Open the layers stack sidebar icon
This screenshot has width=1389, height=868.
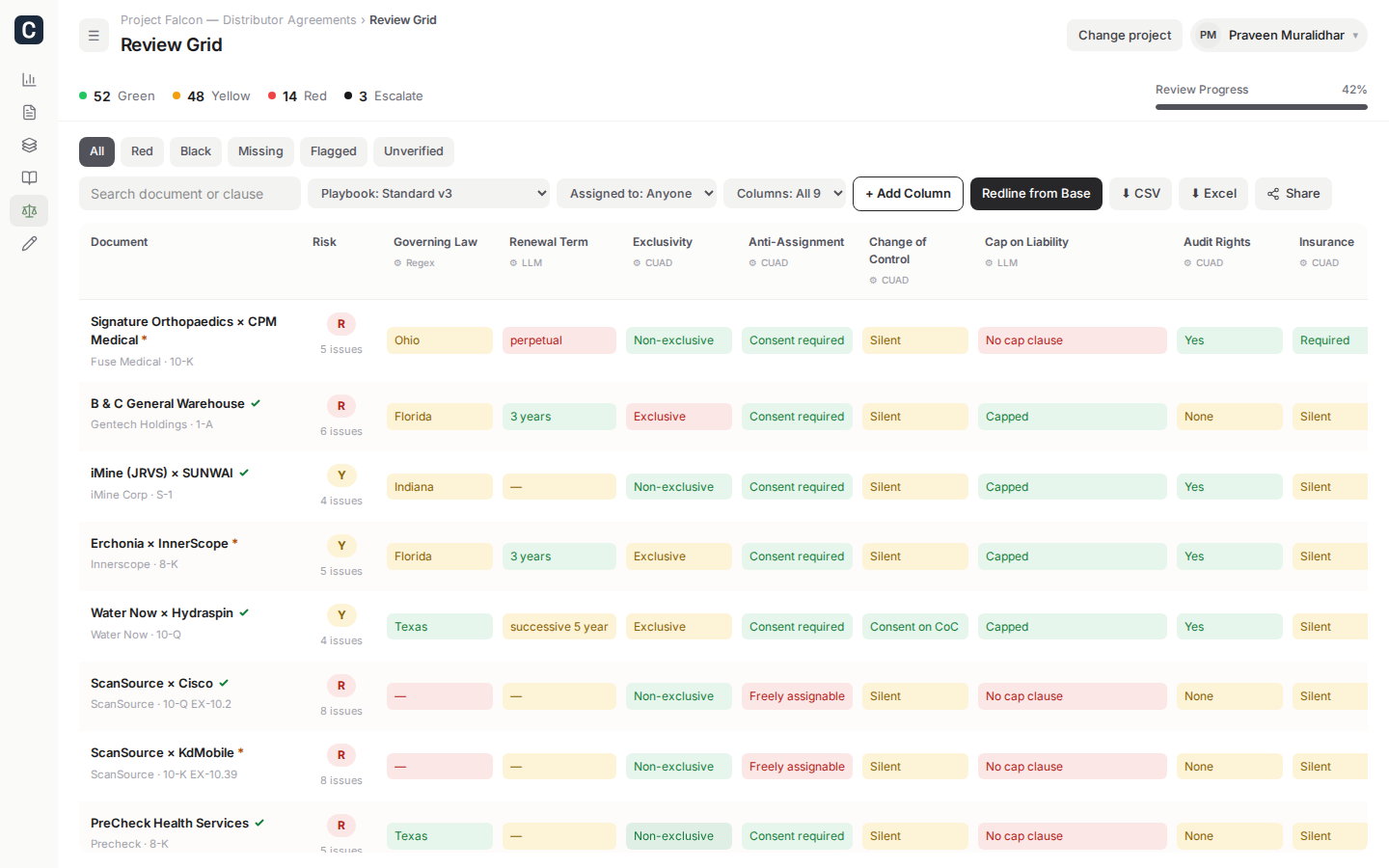tap(29, 146)
